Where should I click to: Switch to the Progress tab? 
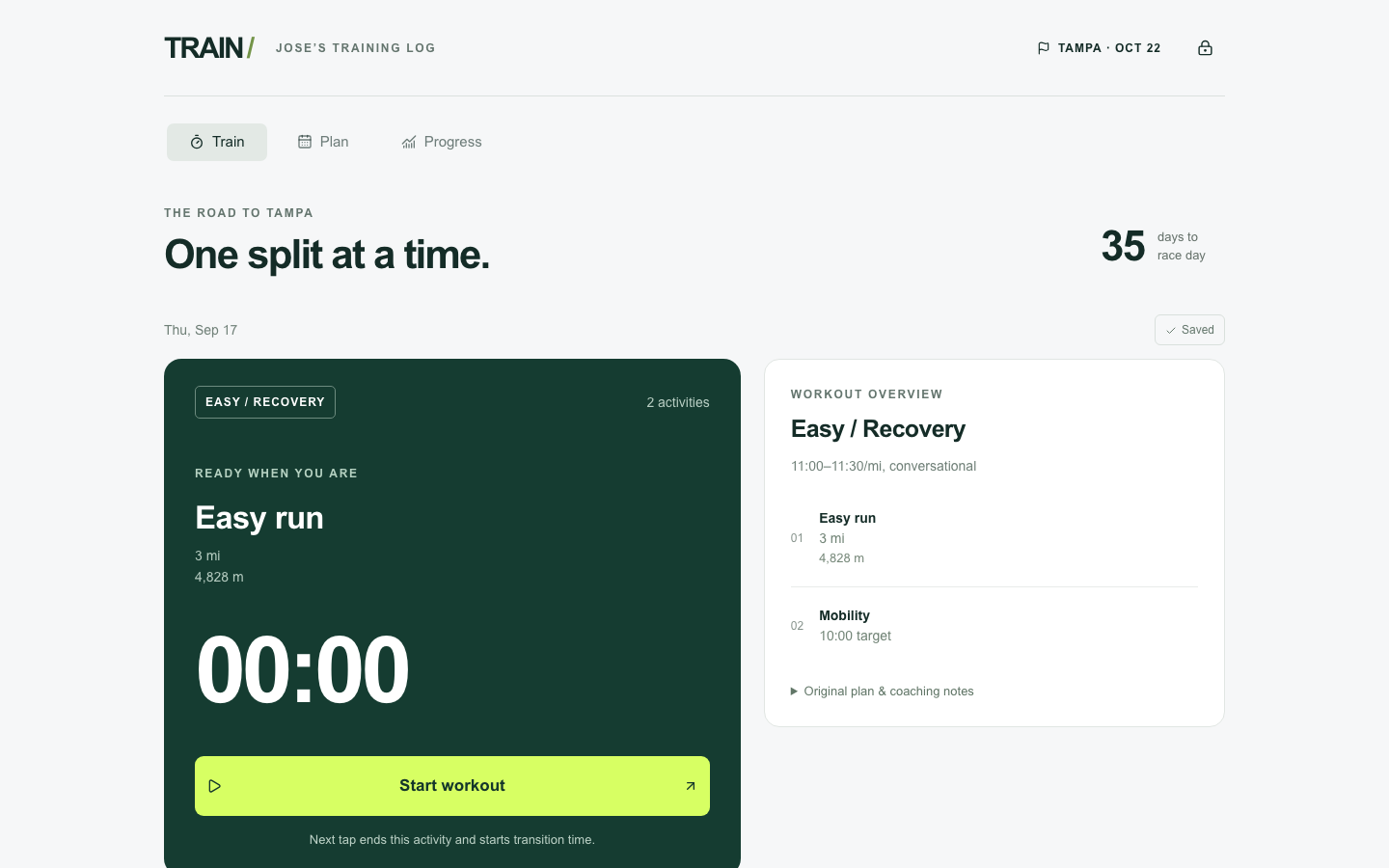pyautogui.click(x=442, y=142)
